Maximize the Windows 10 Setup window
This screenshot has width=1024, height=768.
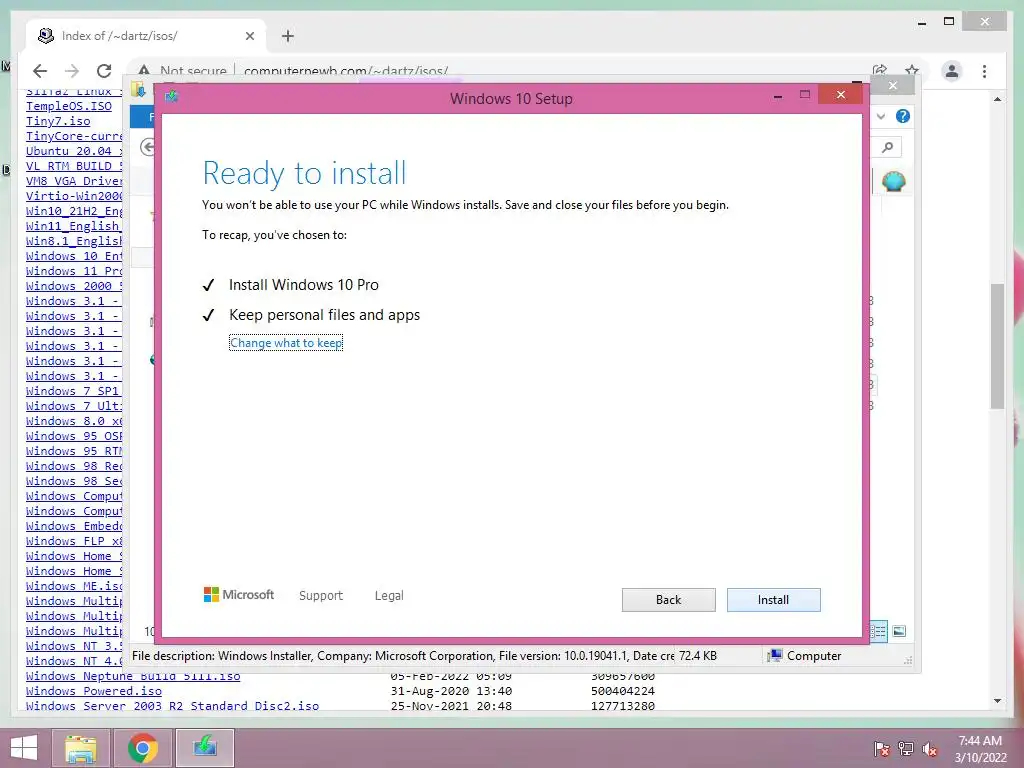(805, 95)
